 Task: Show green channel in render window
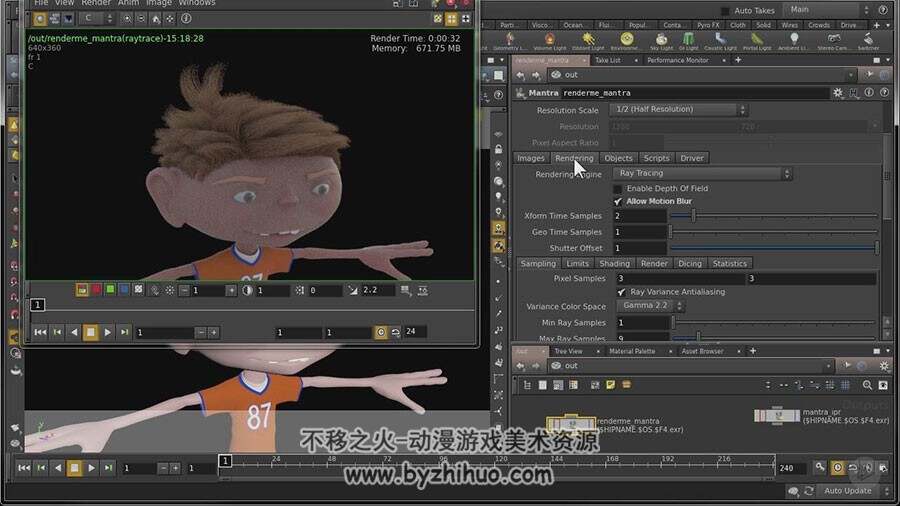(x=110, y=290)
